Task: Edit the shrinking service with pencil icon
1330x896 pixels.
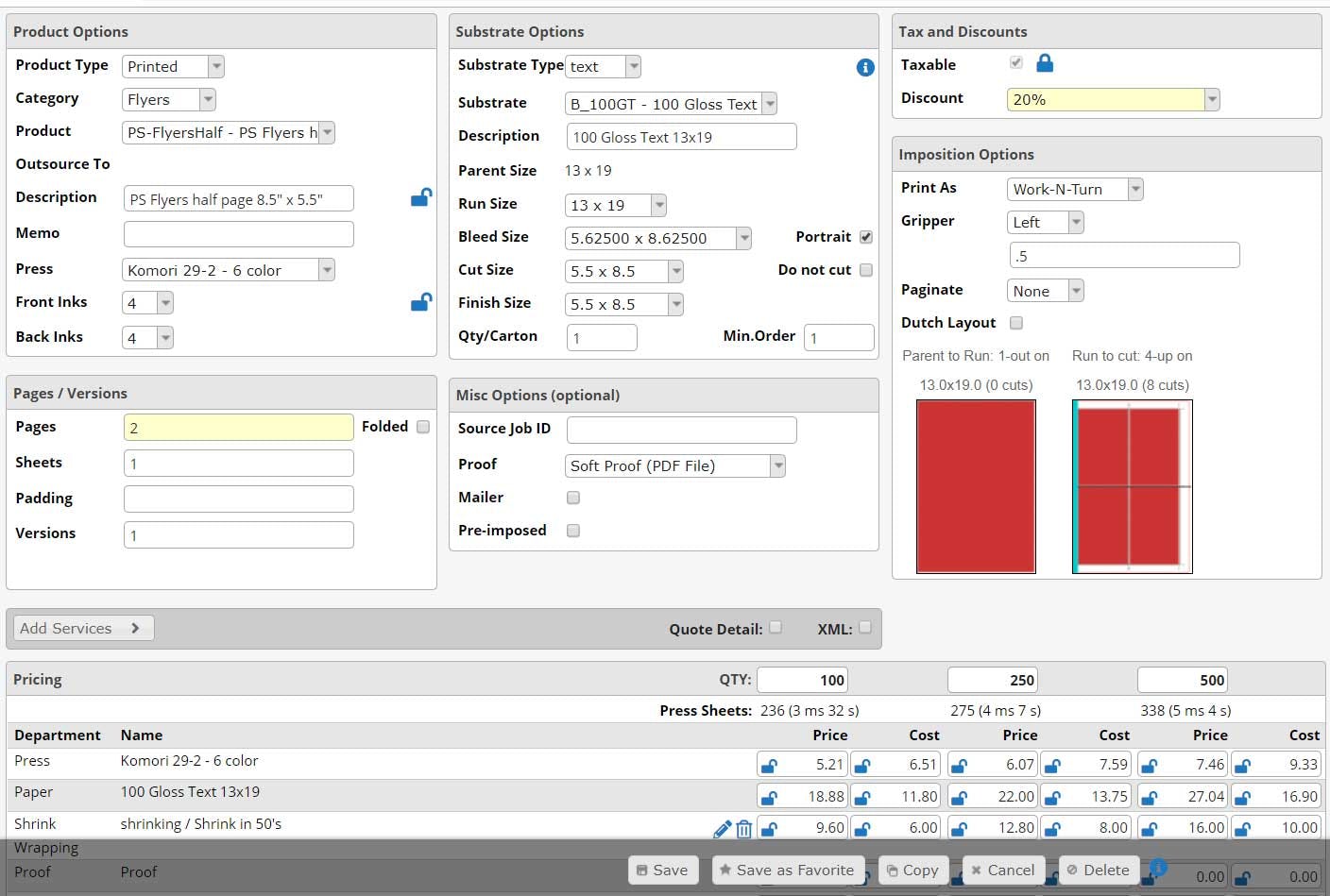Action: click(722, 827)
